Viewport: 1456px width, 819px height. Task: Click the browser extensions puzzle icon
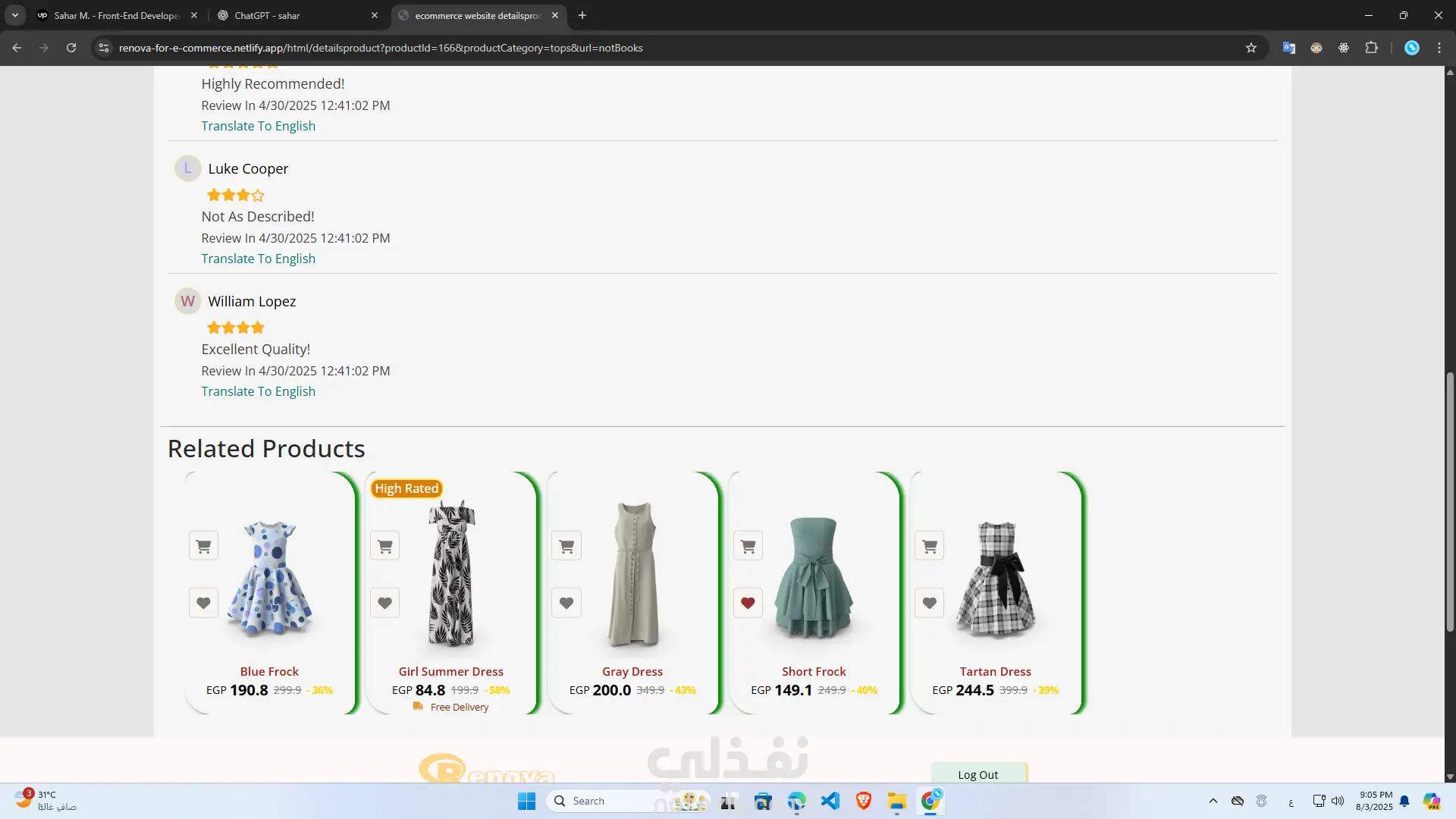pyautogui.click(x=1371, y=48)
